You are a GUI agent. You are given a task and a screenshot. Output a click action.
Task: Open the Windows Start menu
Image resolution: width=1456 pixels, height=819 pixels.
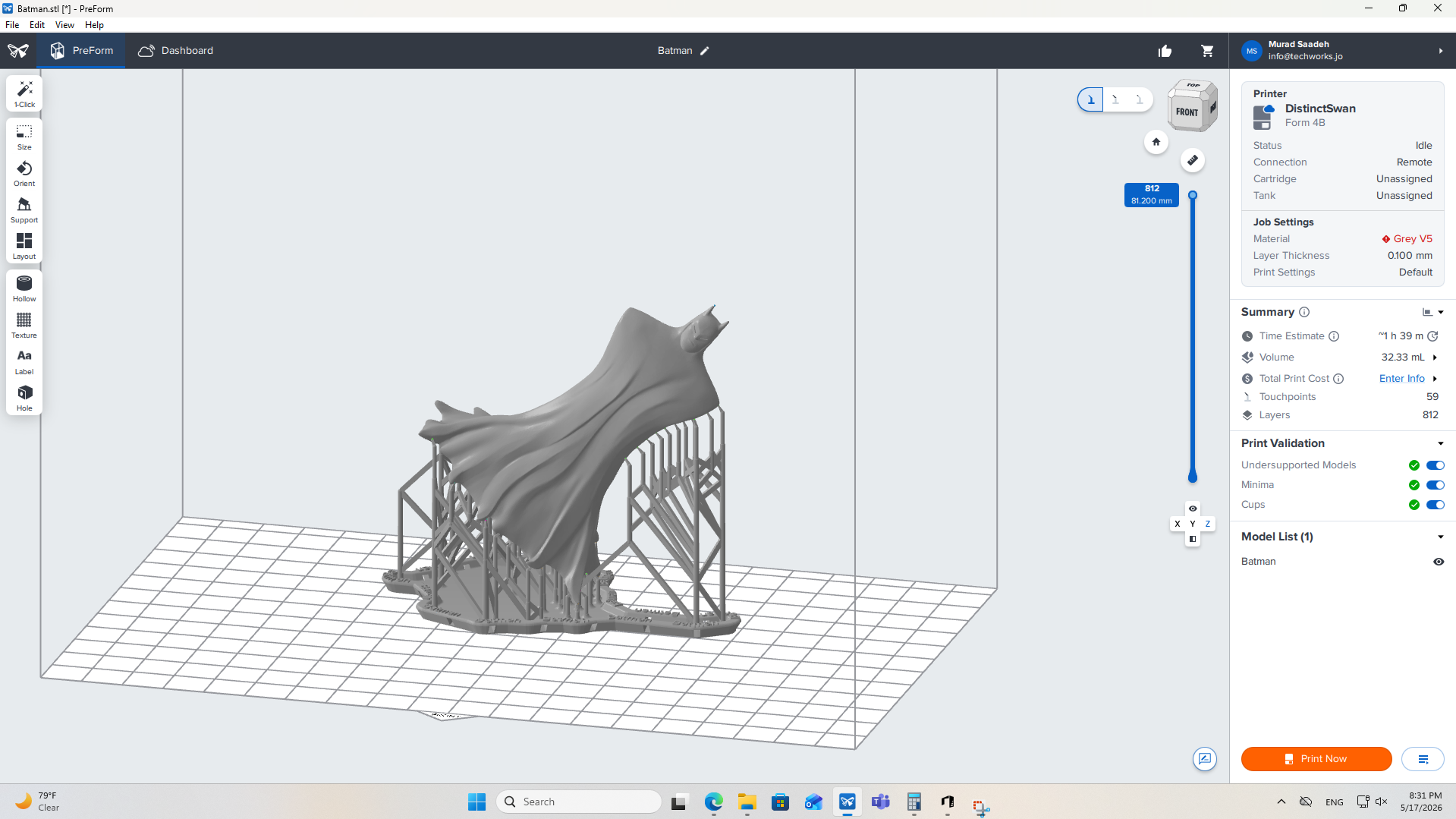pyautogui.click(x=476, y=802)
